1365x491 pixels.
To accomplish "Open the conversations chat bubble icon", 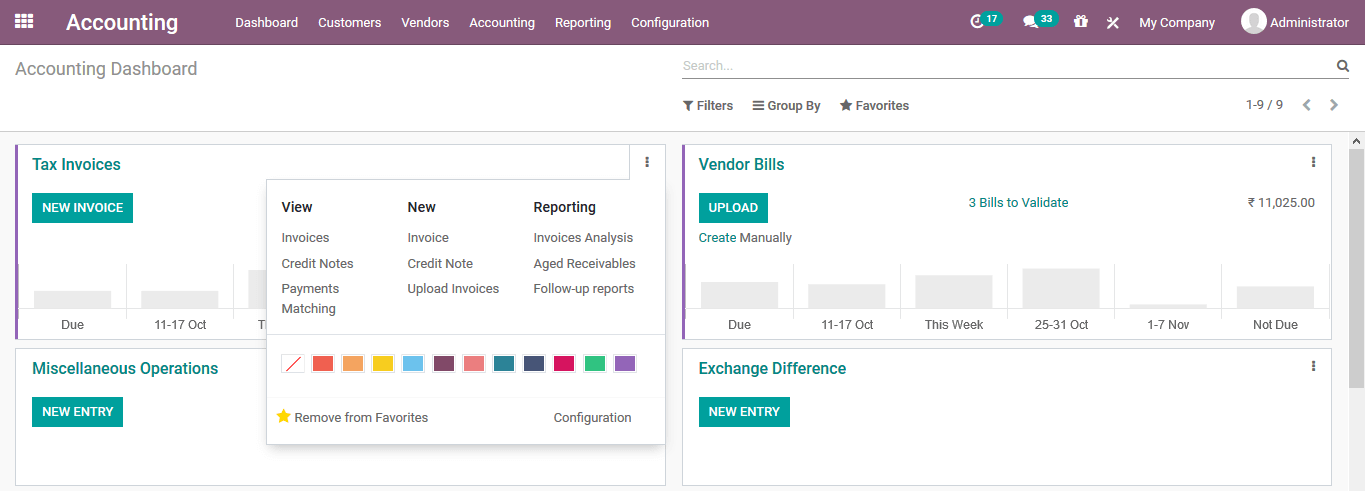I will (x=1030, y=22).
